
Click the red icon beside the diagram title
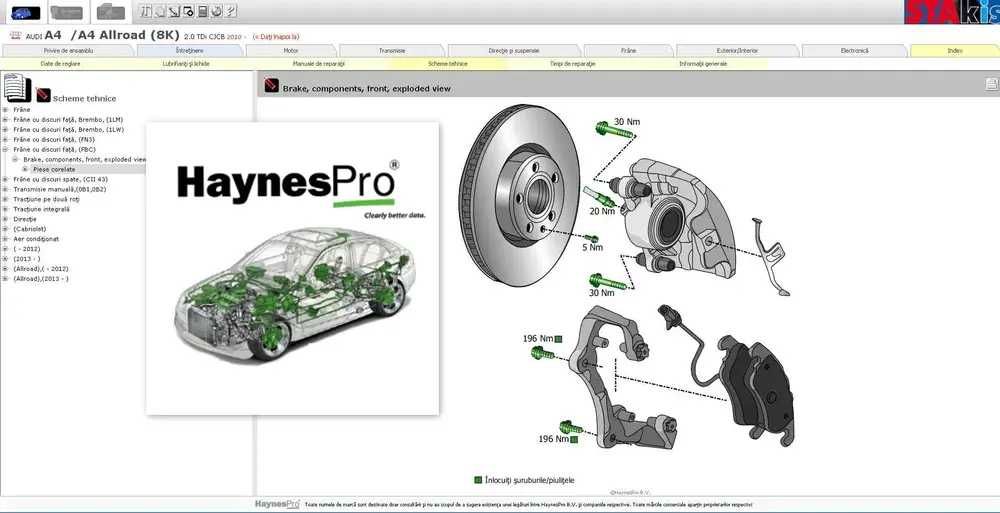point(272,85)
